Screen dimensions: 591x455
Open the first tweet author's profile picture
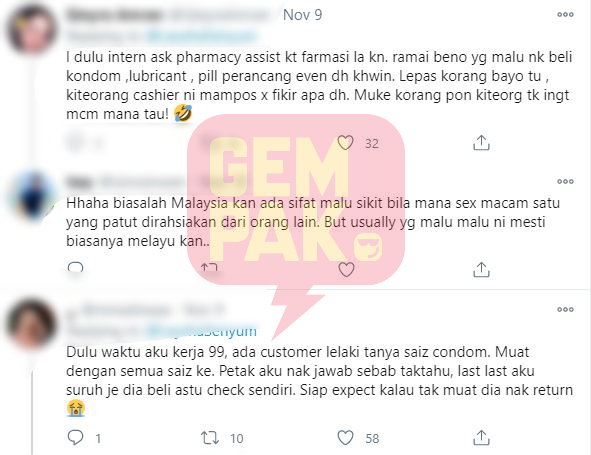[x=32, y=30]
